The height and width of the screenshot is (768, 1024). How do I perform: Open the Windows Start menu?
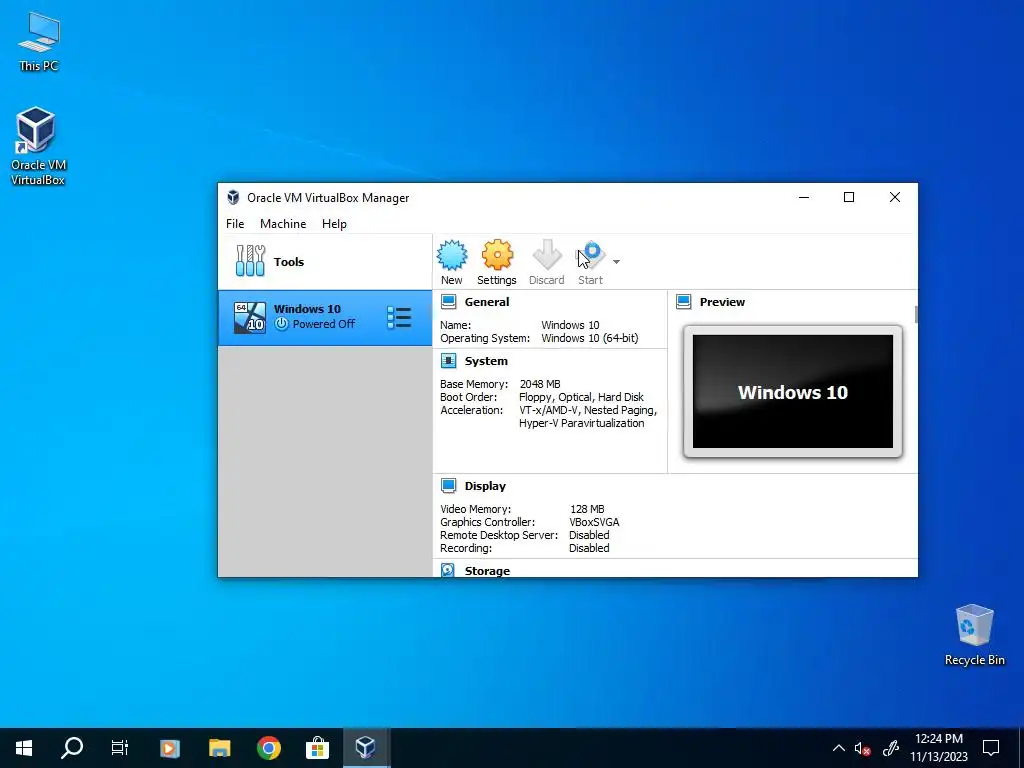click(24, 748)
